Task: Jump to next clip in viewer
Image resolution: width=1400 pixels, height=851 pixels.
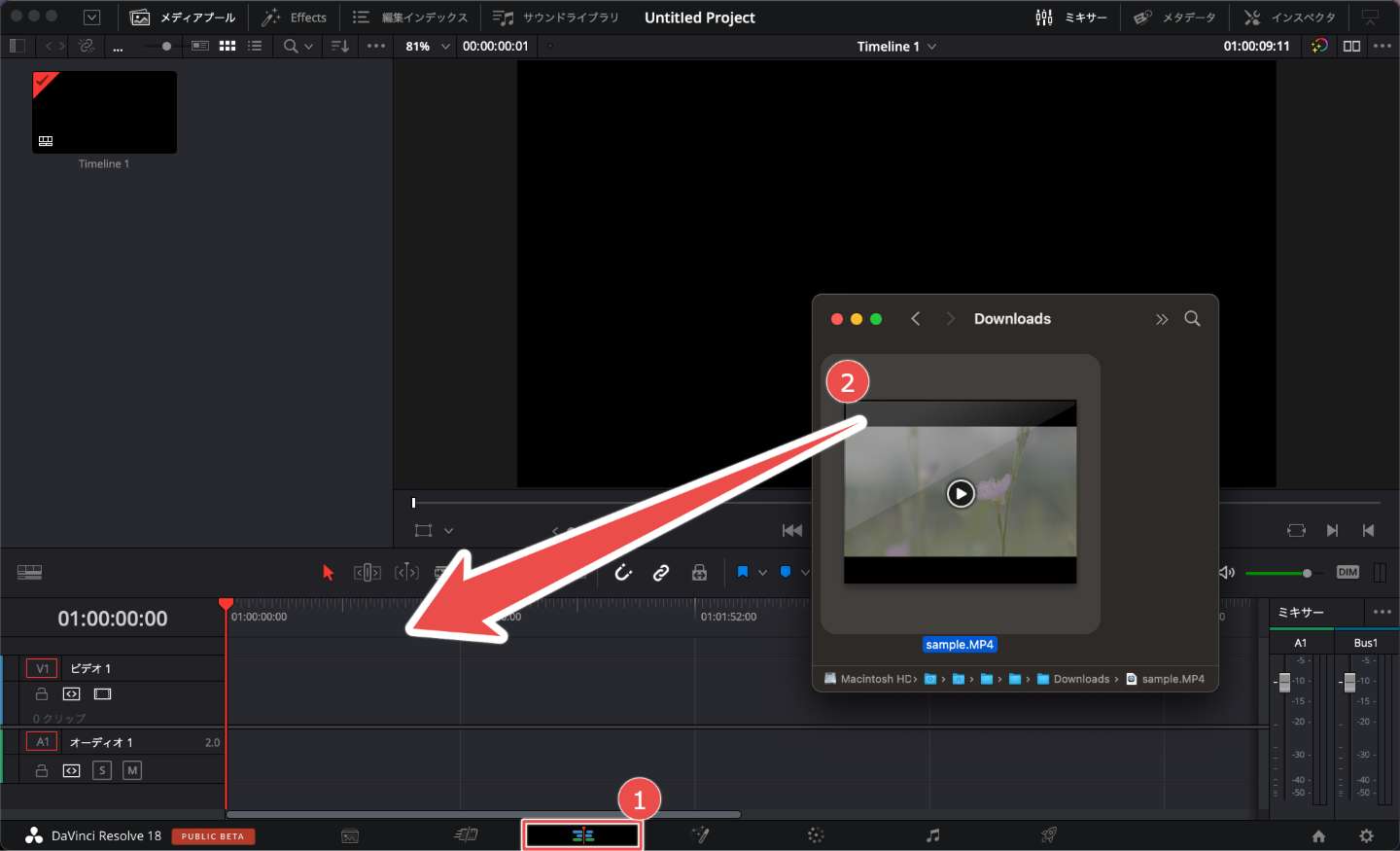Action: (x=1332, y=530)
